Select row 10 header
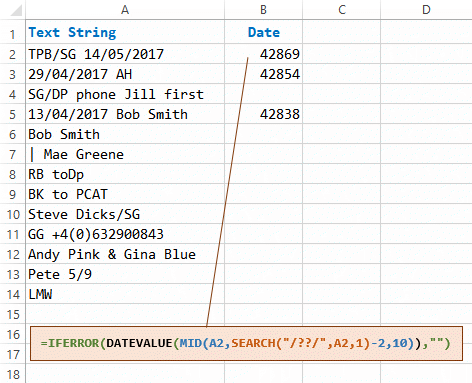Image resolution: width=472 pixels, height=383 pixels. pyautogui.click(x=12, y=214)
